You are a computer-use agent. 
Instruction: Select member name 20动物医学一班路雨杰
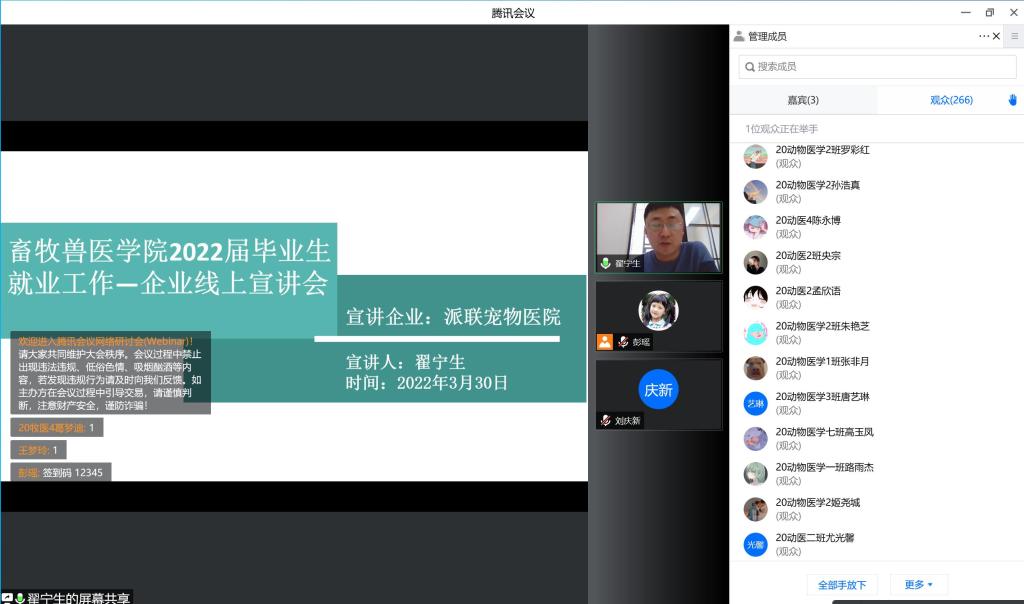[824, 467]
